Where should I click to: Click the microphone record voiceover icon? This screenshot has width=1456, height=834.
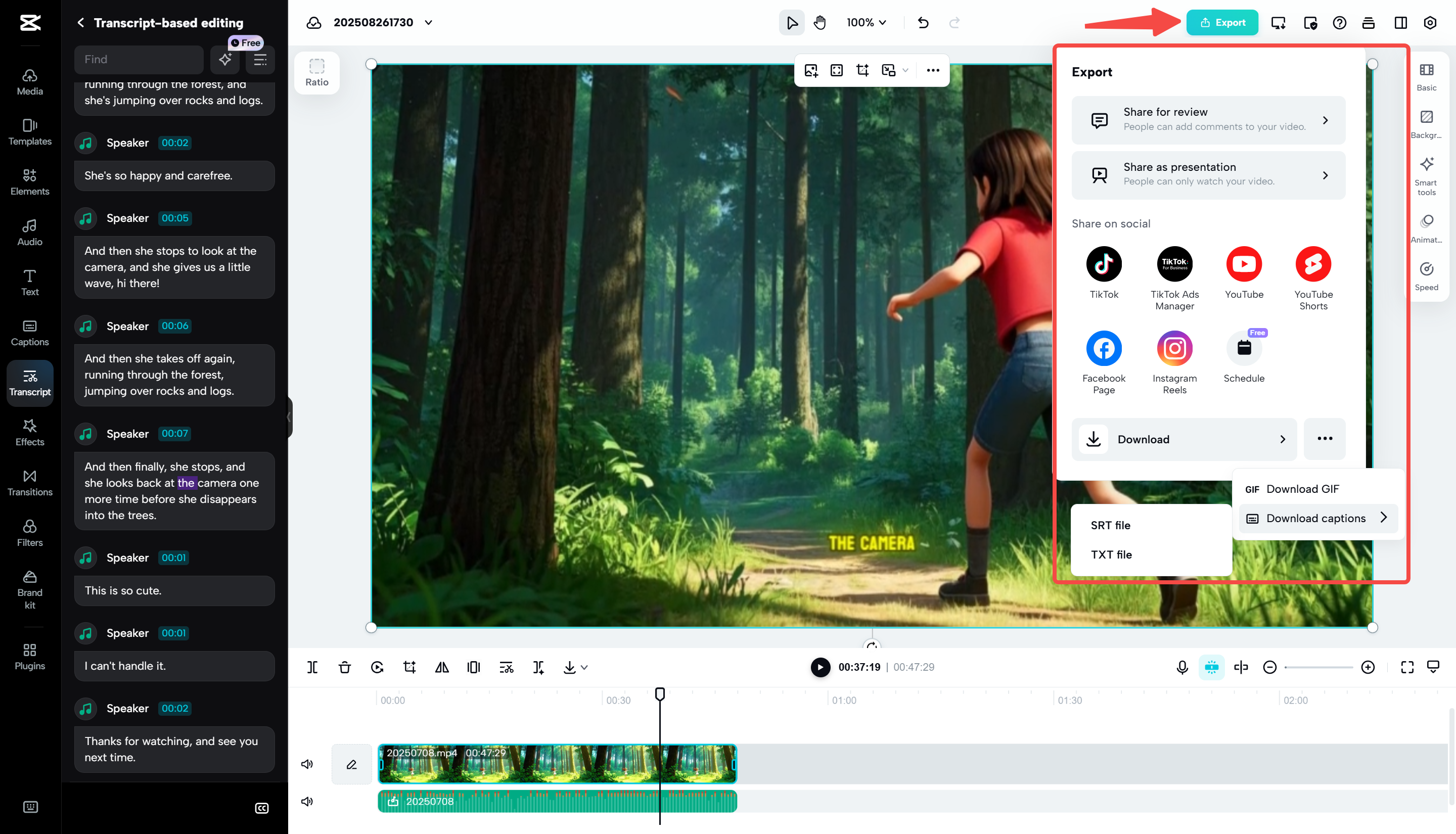[x=1181, y=667]
